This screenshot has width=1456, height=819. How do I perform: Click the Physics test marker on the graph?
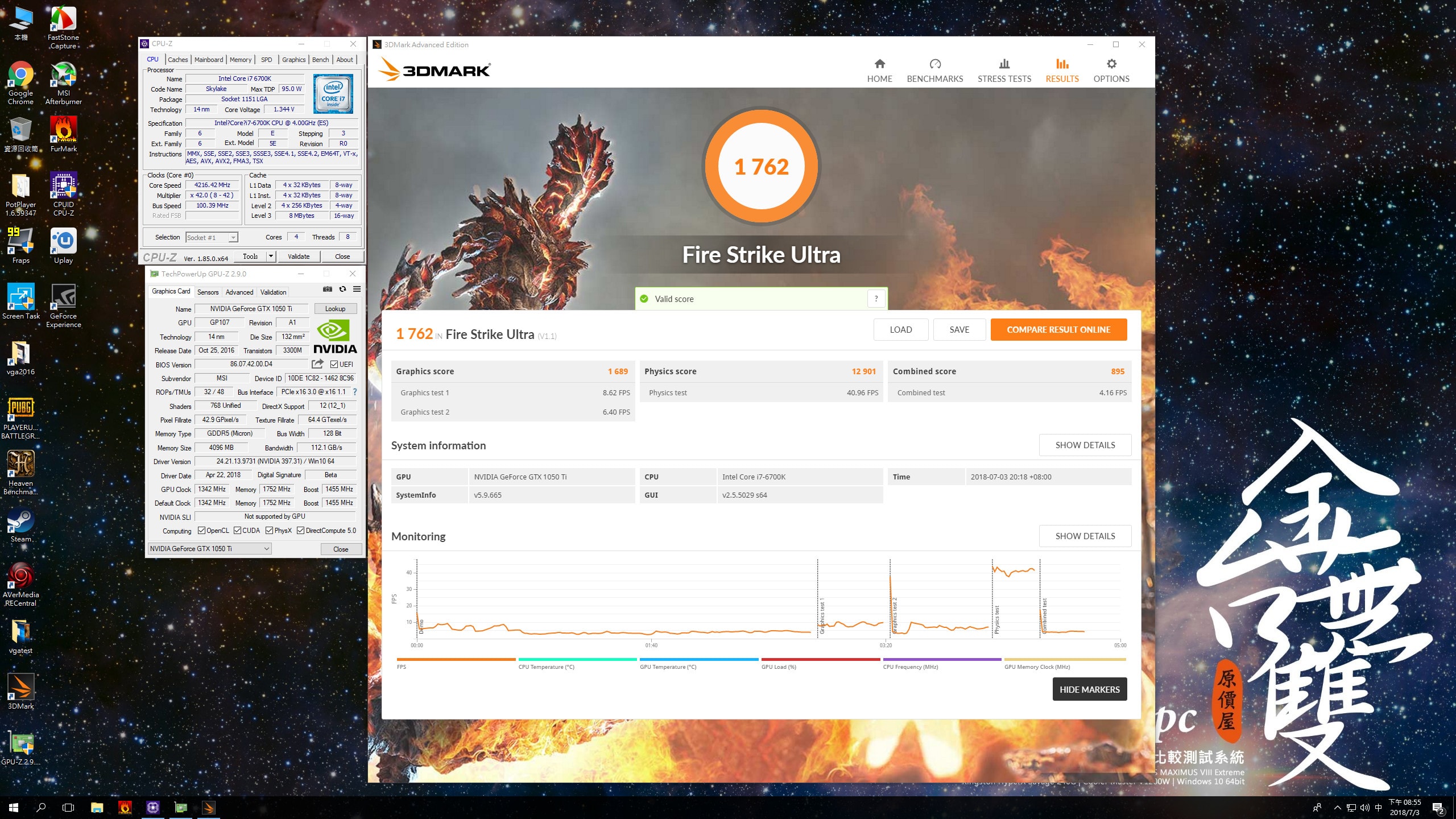pos(996,620)
